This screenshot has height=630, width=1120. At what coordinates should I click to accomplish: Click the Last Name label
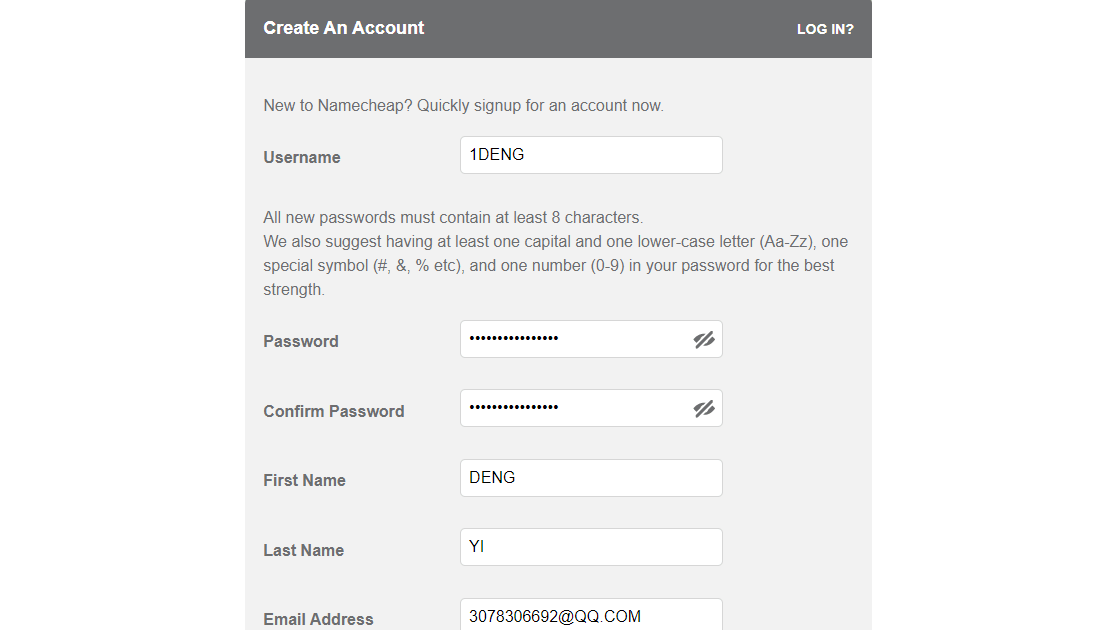303,550
